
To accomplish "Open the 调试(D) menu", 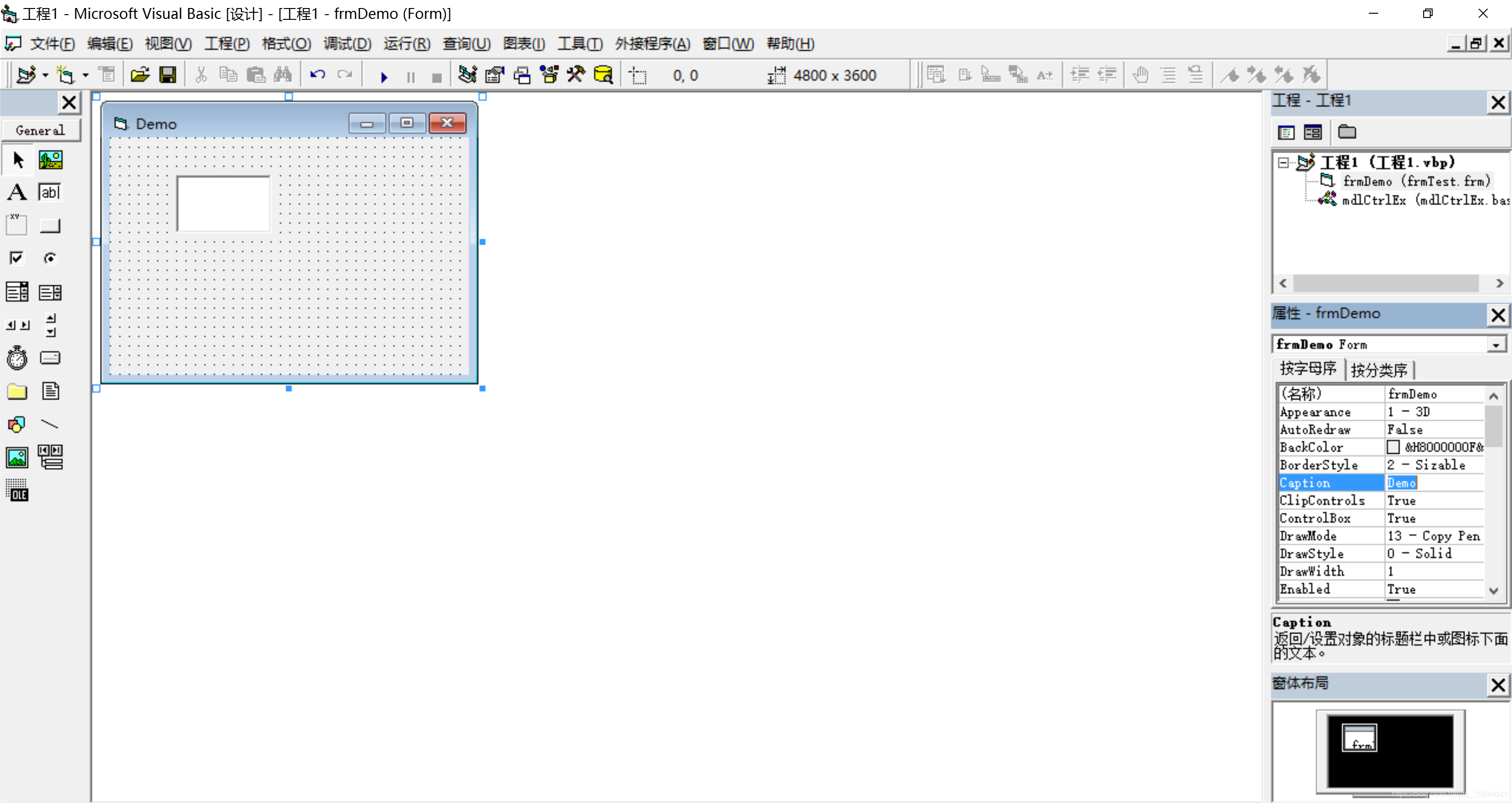I will pos(347,44).
